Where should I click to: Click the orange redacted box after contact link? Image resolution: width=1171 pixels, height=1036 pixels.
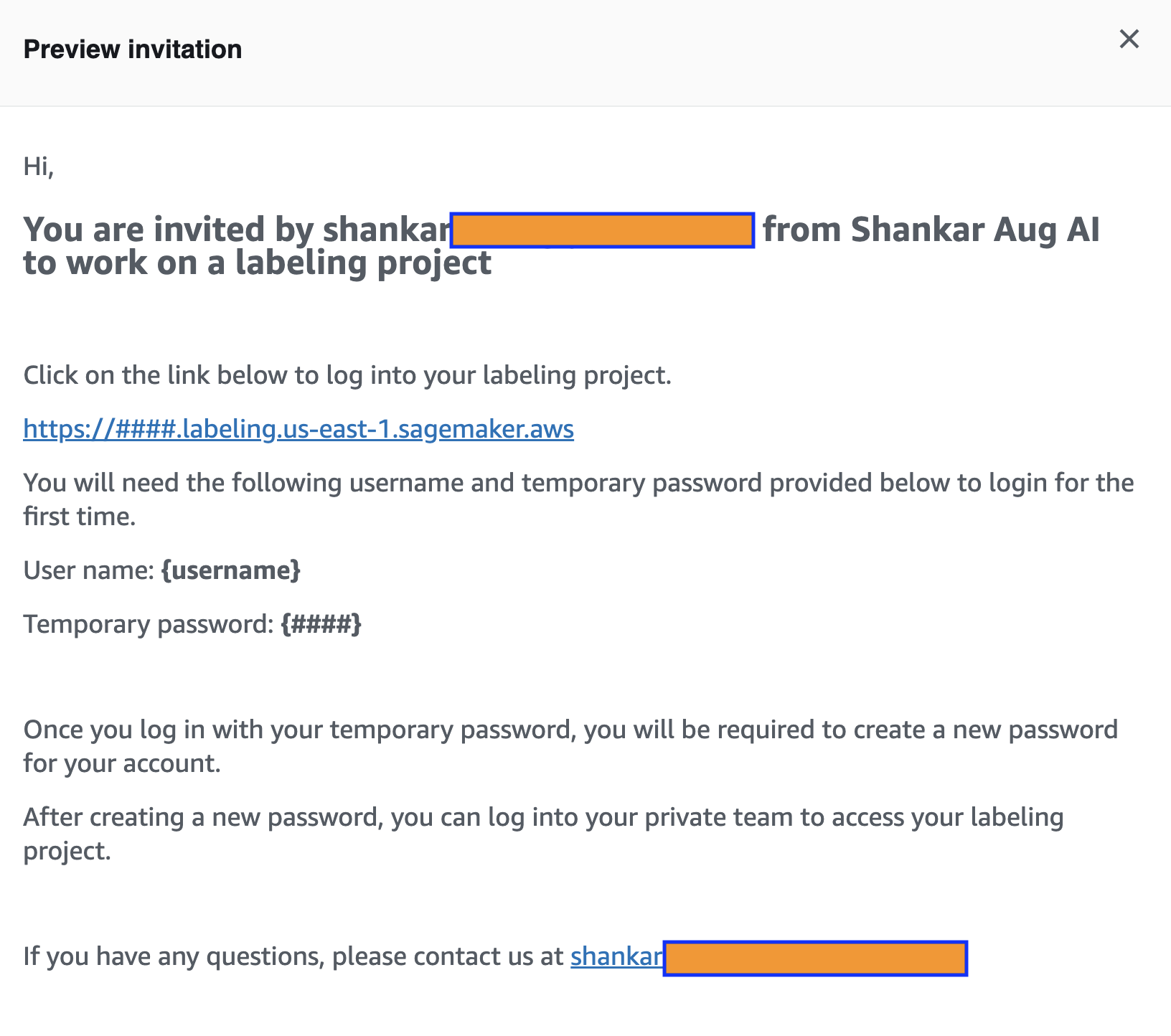click(x=815, y=959)
